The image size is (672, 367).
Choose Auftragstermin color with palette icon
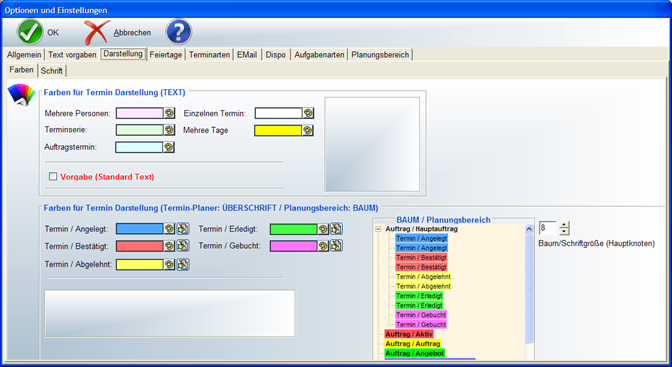click(169, 147)
